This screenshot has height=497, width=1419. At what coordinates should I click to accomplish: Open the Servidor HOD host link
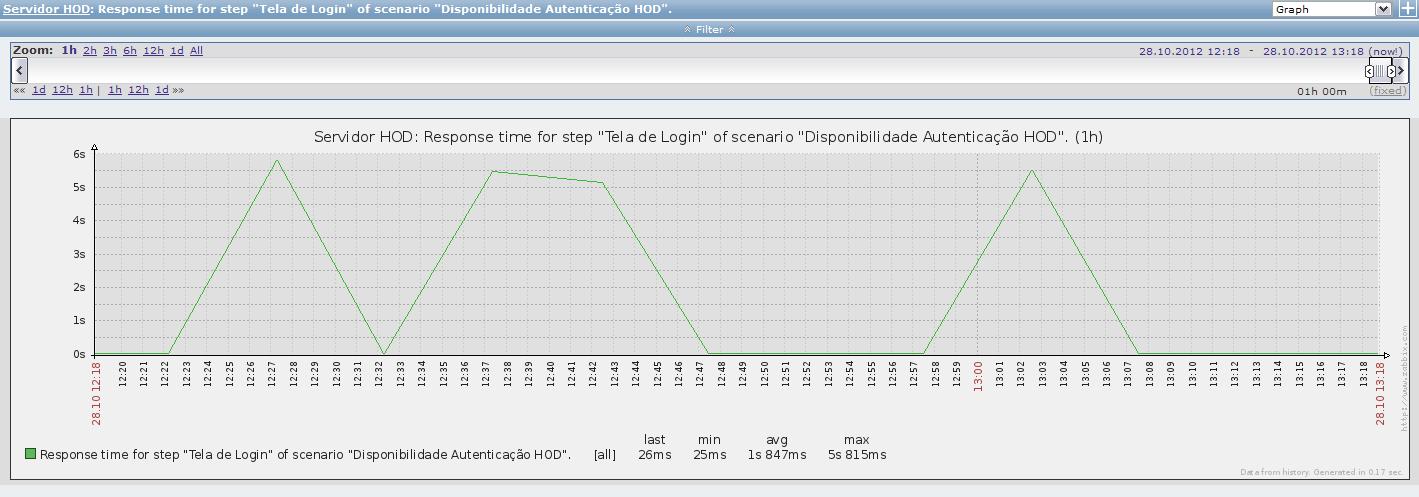click(x=46, y=9)
